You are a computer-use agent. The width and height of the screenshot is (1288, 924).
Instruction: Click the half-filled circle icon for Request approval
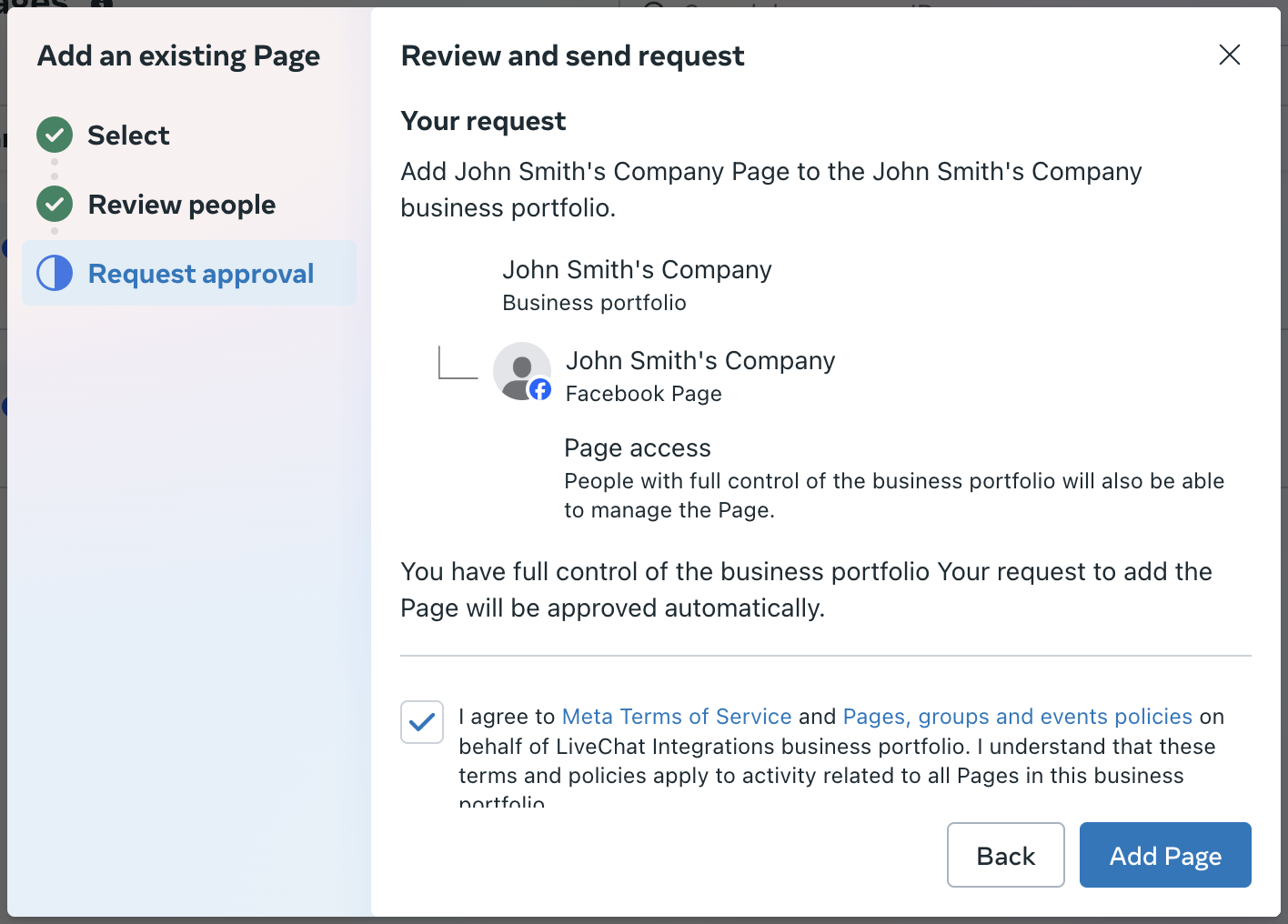pyautogui.click(x=55, y=273)
